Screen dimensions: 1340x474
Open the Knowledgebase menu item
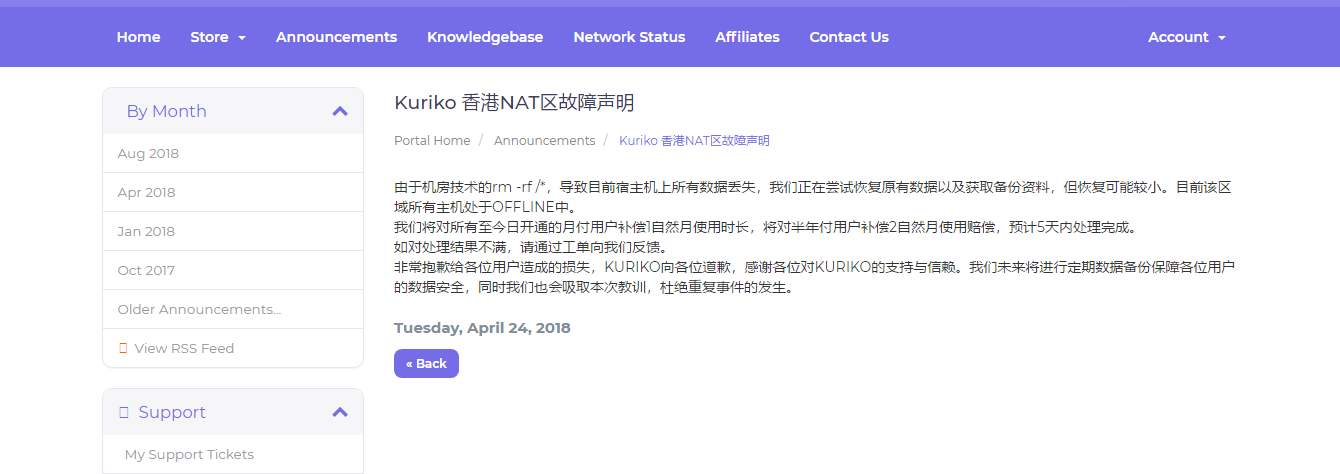[x=485, y=37]
